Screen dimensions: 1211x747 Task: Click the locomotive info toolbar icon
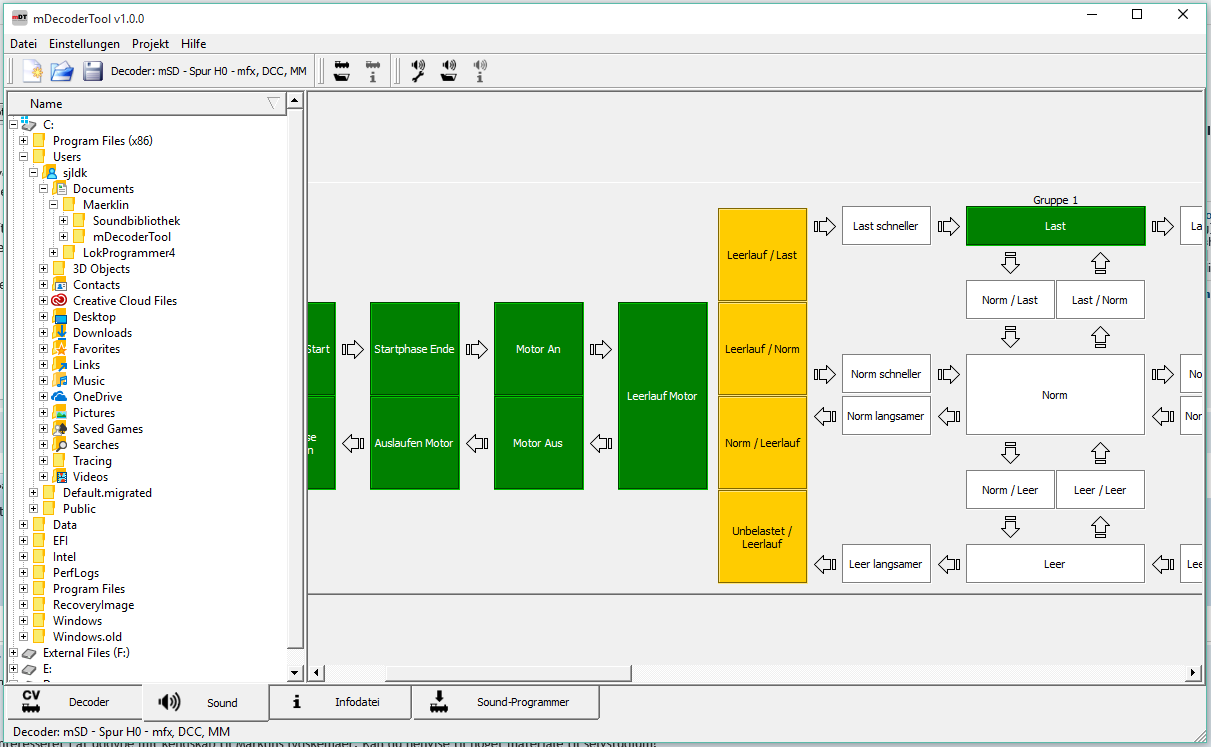[x=373, y=71]
